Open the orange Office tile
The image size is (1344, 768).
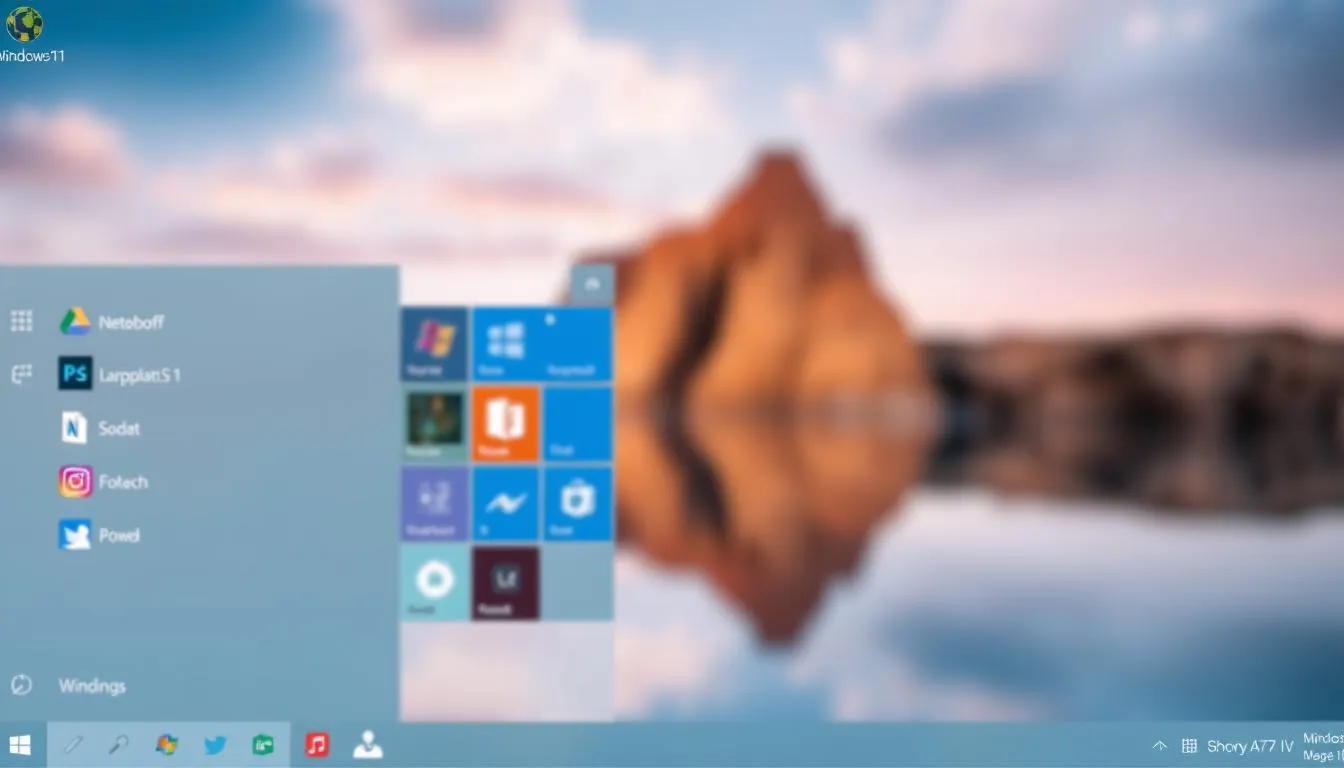pos(505,423)
